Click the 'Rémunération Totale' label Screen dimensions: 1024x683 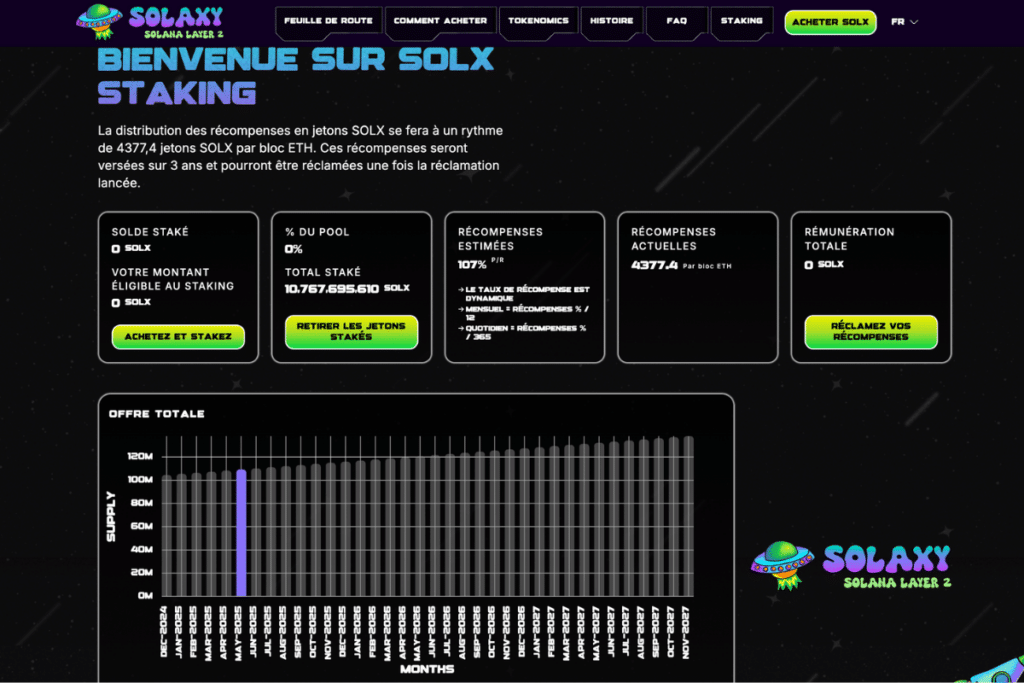click(x=849, y=239)
